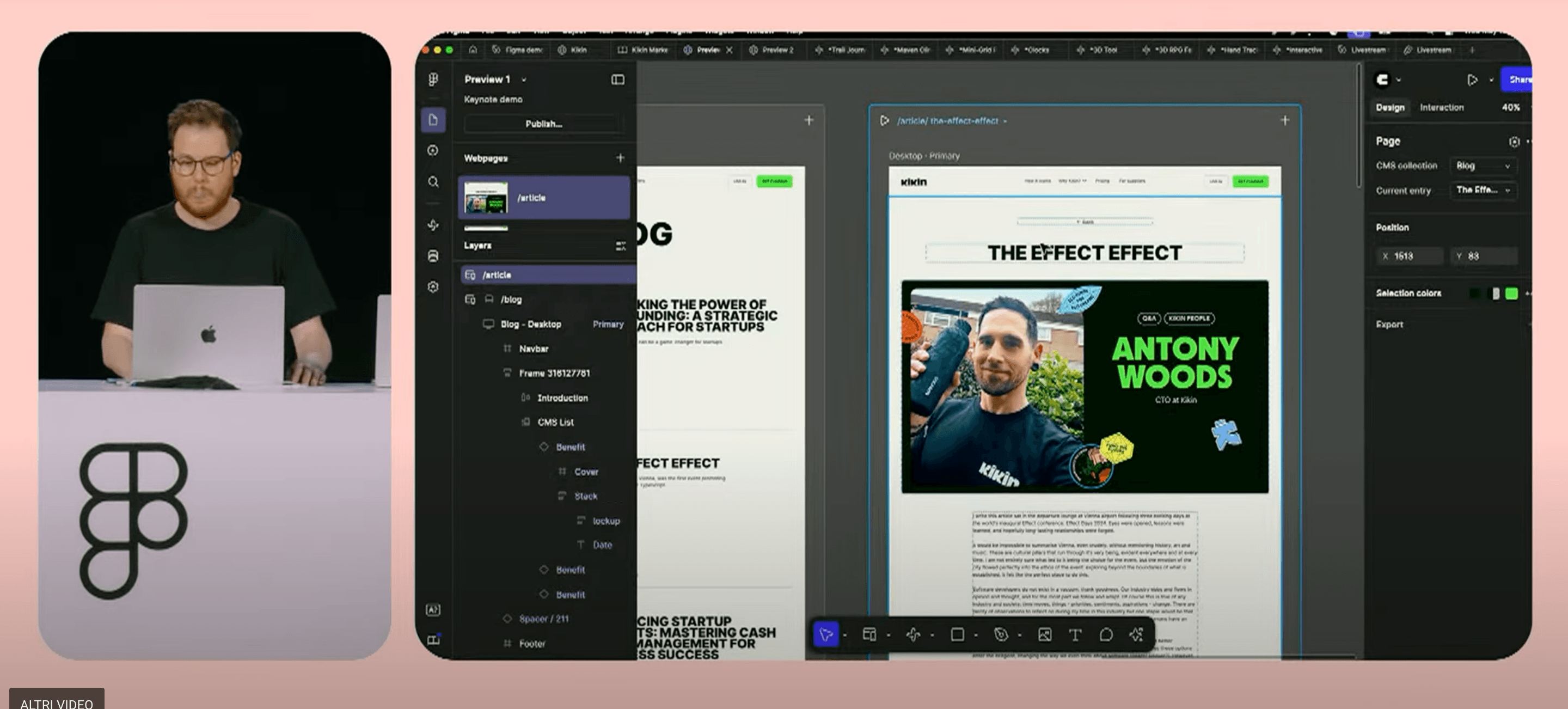
Task: Expand the Move tool options arrow
Action: [x=845, y=636]
